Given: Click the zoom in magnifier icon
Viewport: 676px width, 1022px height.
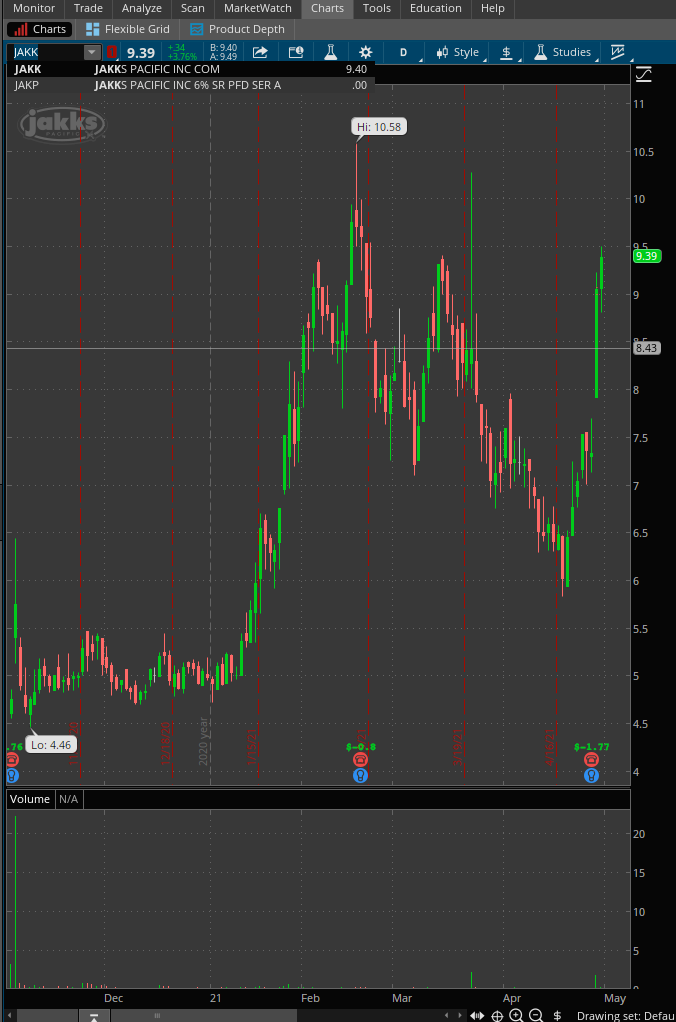Looking at the screenshot, I should (516, 1015).
